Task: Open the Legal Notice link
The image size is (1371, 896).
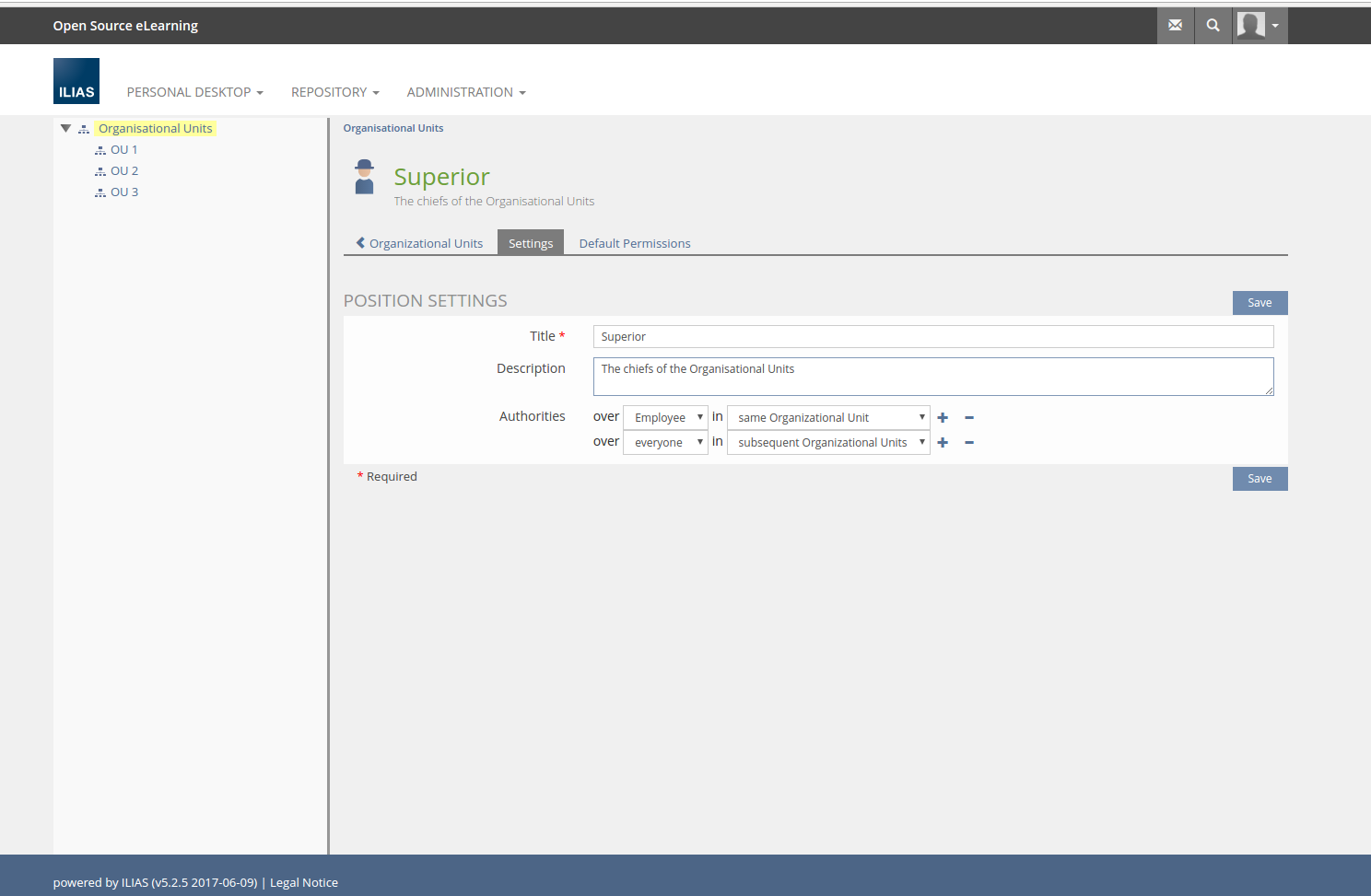Action: 303,882
